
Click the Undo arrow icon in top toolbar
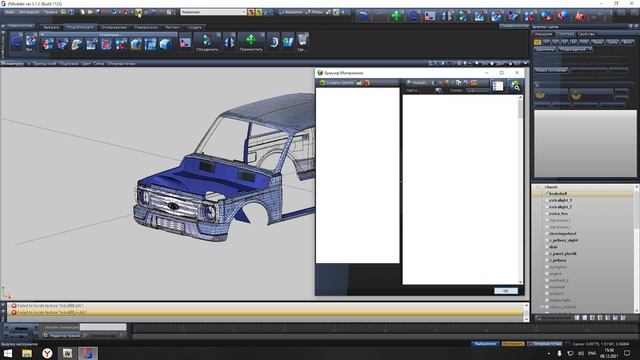[114, 12]
